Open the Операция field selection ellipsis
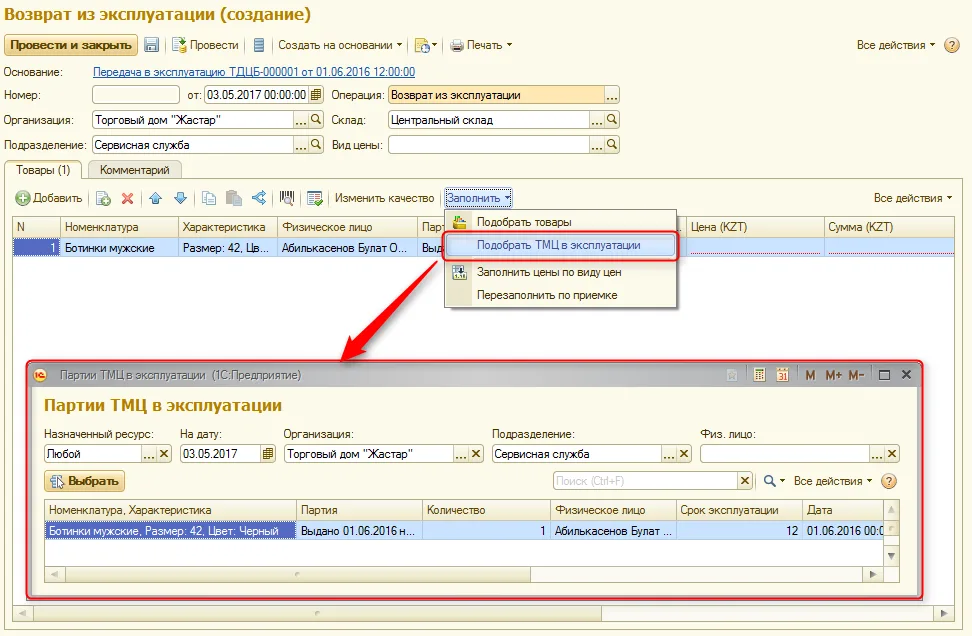972x636 pixels. tap(612, 95)
